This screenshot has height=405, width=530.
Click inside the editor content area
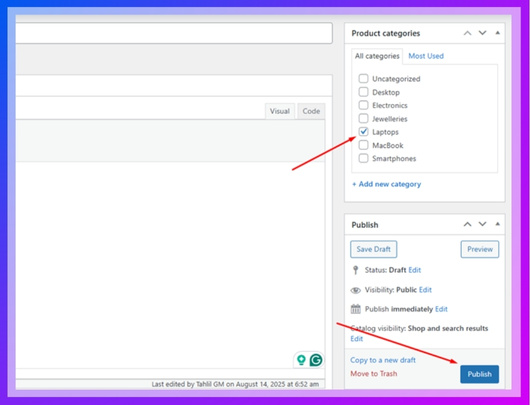coord(170,264)
